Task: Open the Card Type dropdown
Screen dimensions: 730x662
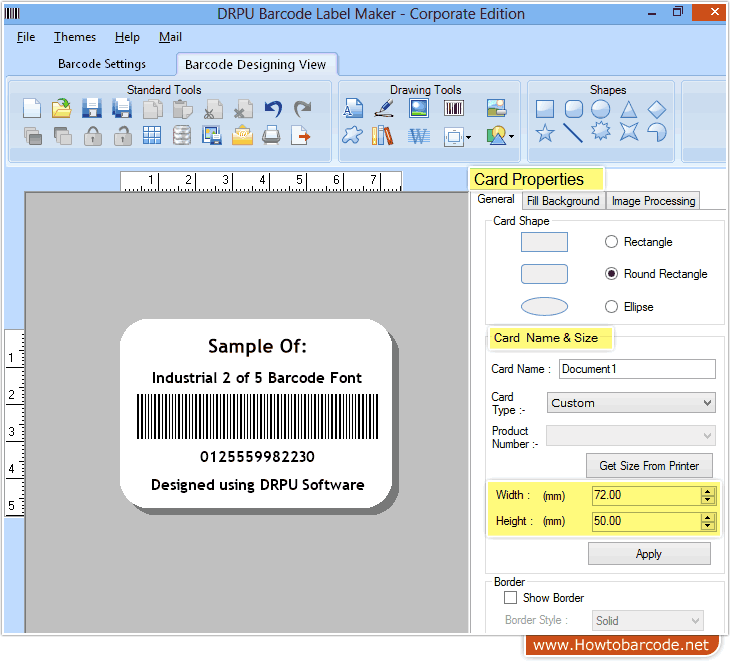Action: pyautogui.click(x=631, y=403)
